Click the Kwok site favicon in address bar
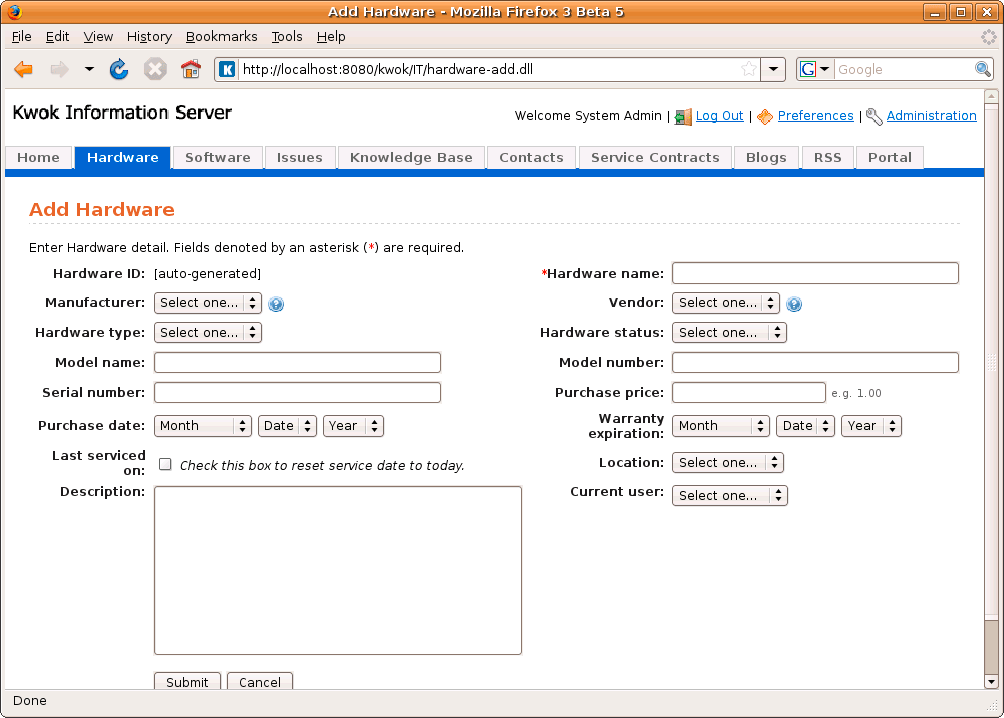Viewport: 1004px width, 718px height. tap(227, 69)
